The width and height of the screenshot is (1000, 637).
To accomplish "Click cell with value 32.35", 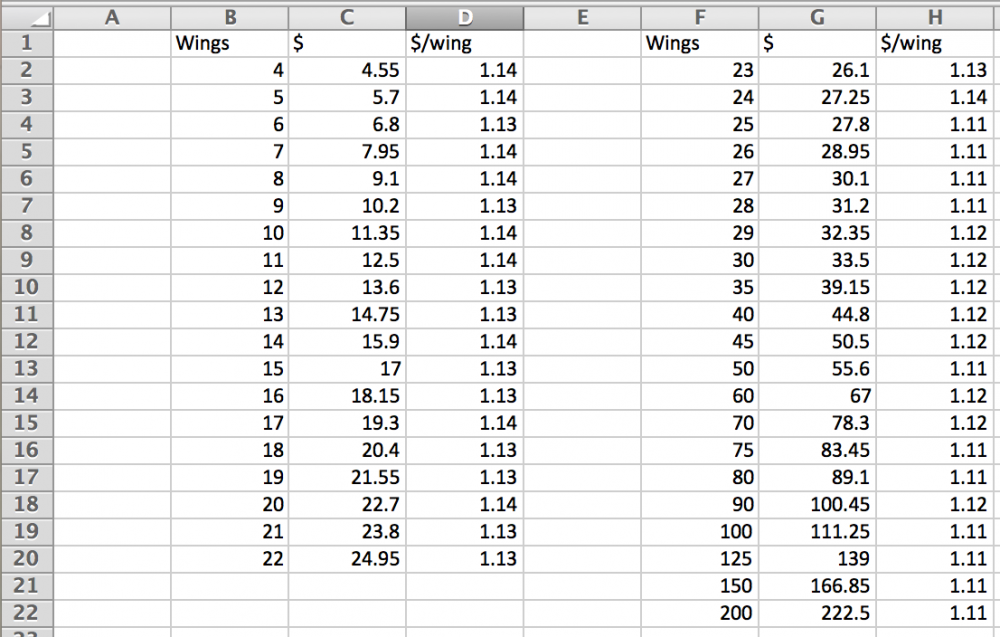I will pos(817,233).
